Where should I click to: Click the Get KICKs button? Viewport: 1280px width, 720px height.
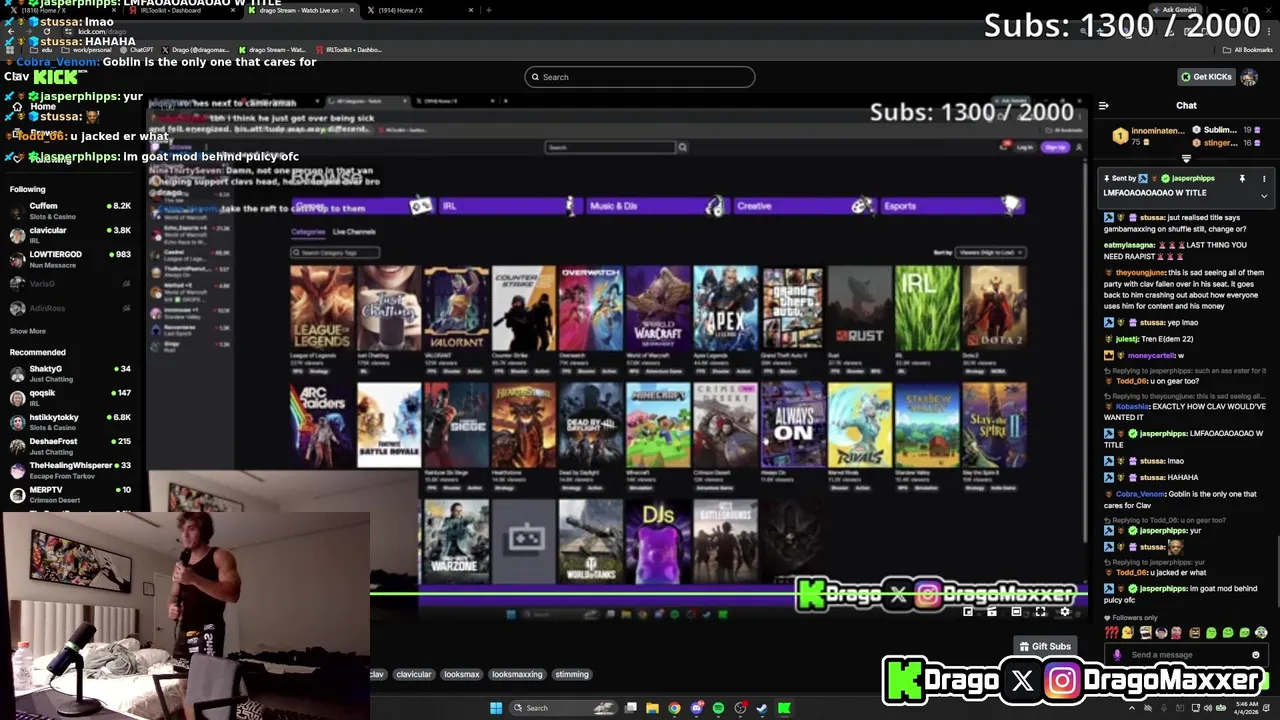(x=1206, y=77)
